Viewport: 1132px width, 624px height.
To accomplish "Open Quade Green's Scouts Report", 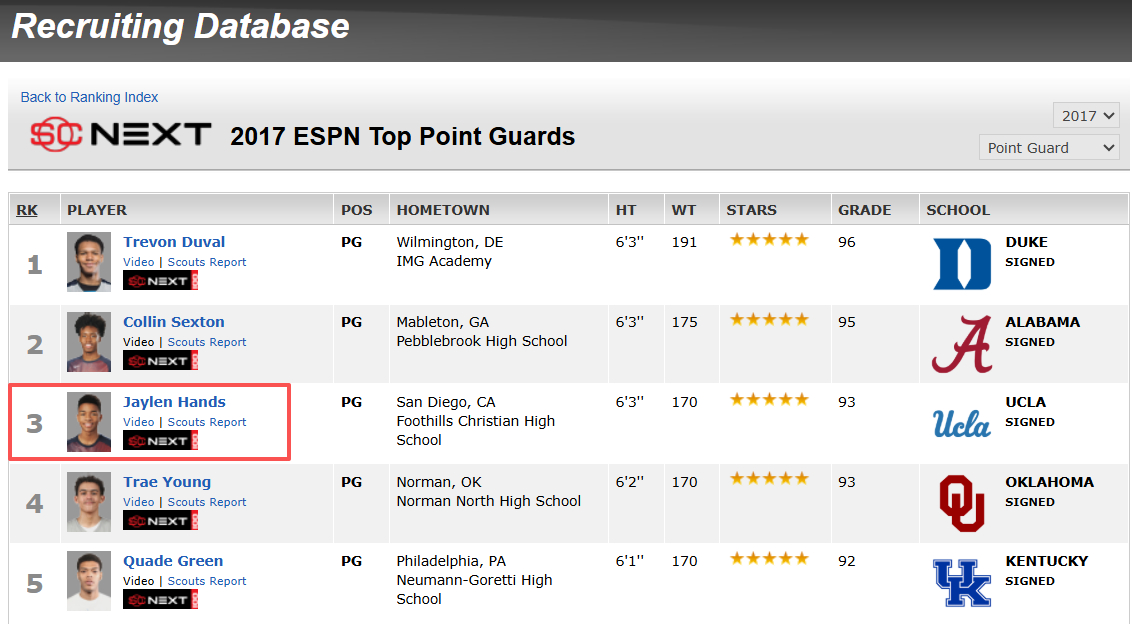I will click(206, 581).
